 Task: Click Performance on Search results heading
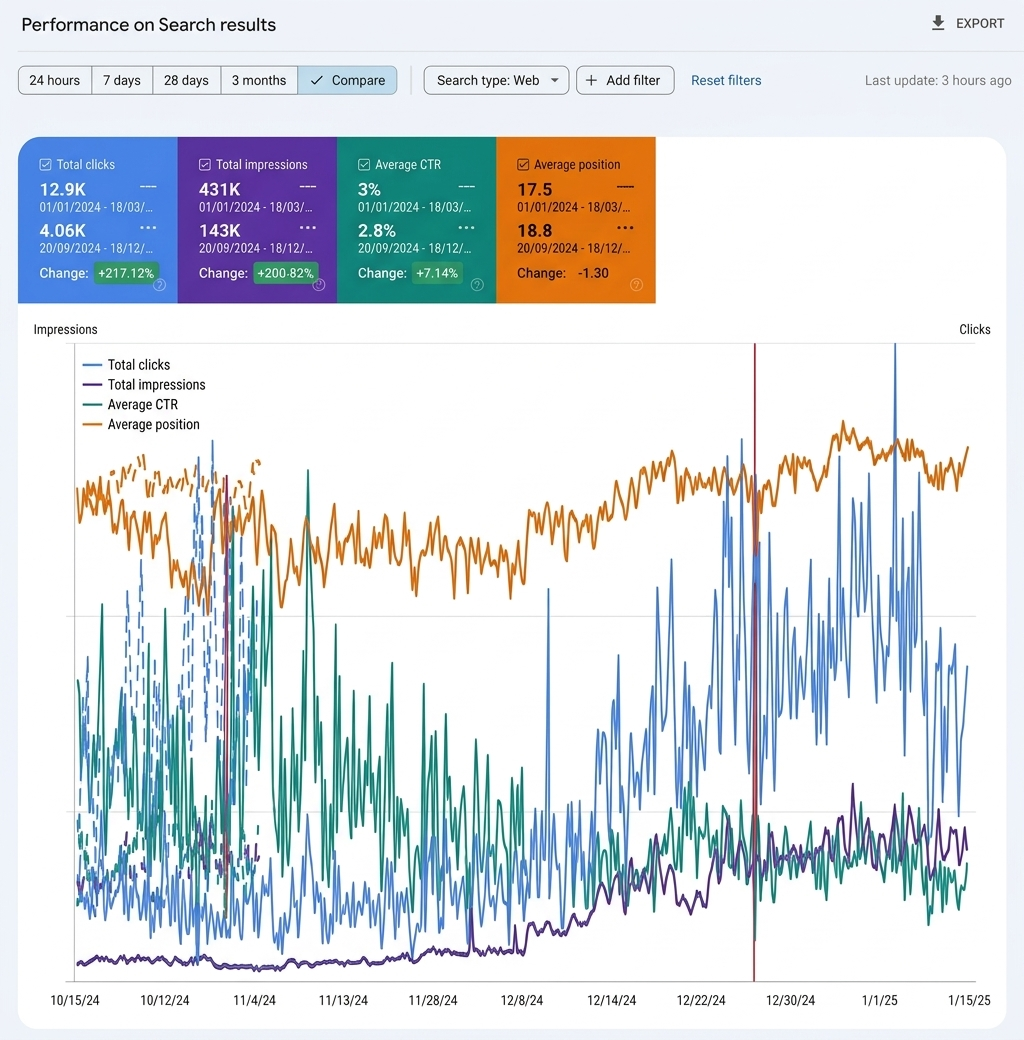(149, 25)
